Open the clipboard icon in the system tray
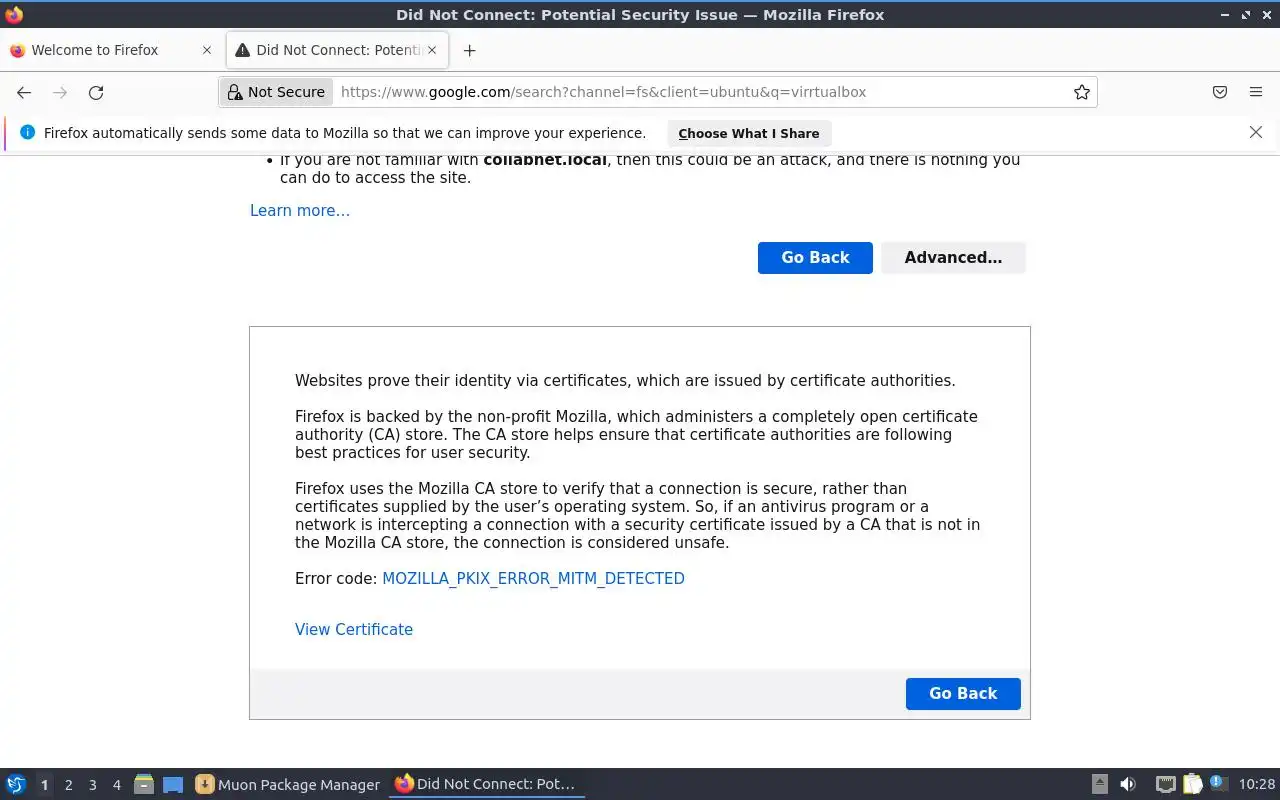 pyautogui.click(x=1192, y=784)
